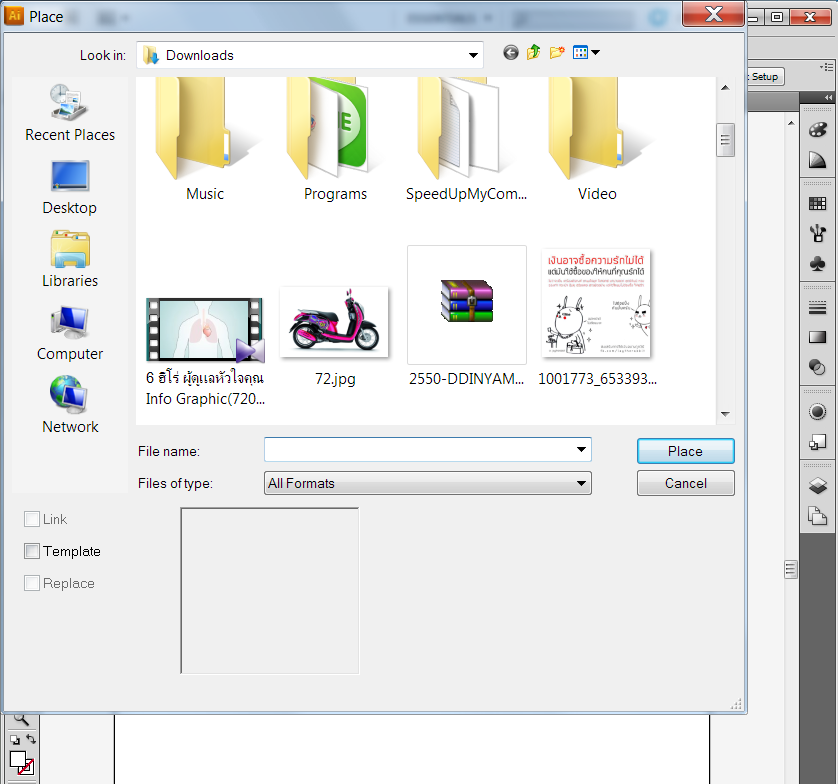Open the Files of type All Formats dropdown

pos(428,483)
